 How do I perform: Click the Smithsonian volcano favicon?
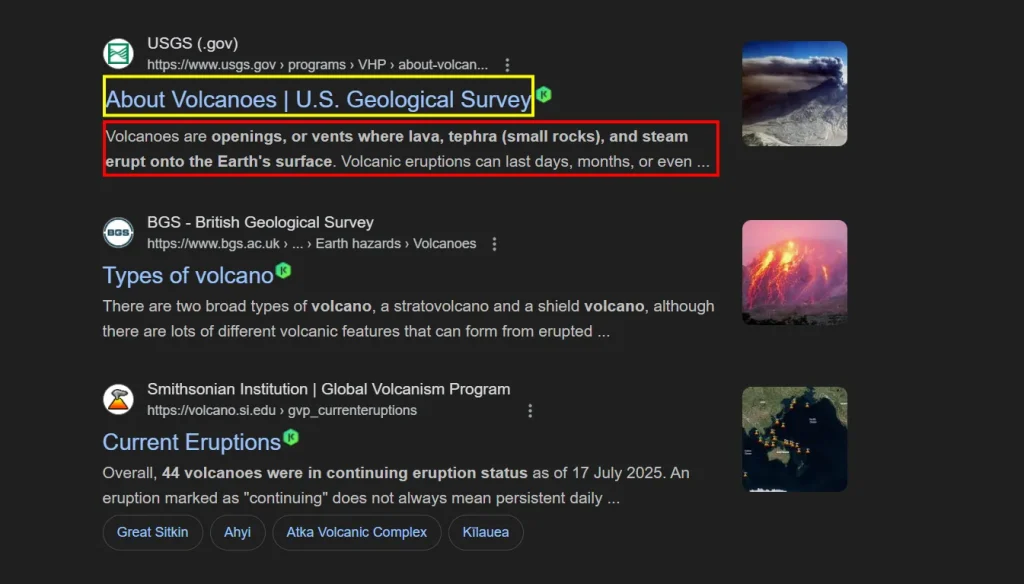[119, 400]
